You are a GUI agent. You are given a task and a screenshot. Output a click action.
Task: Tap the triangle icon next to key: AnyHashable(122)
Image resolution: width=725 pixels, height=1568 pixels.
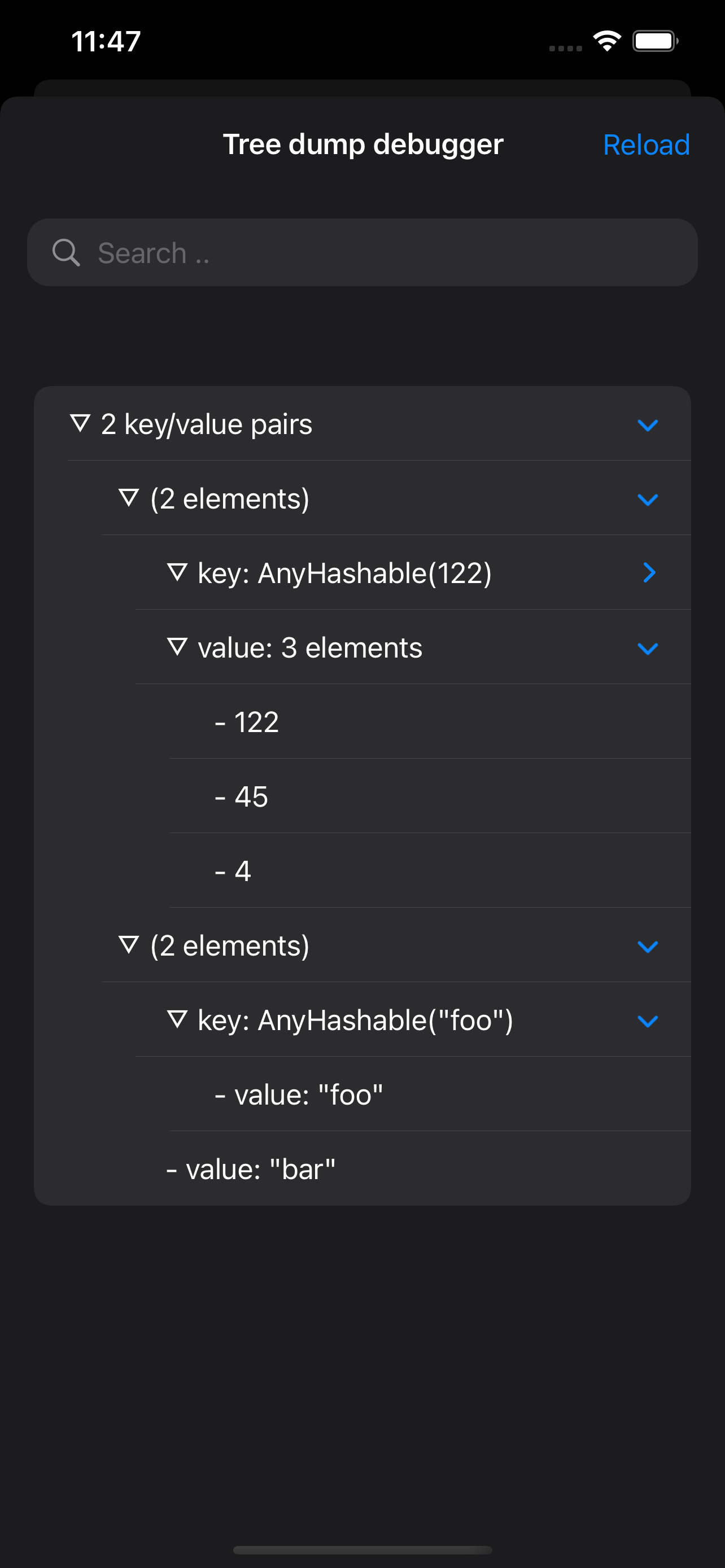tap(177, 572)
